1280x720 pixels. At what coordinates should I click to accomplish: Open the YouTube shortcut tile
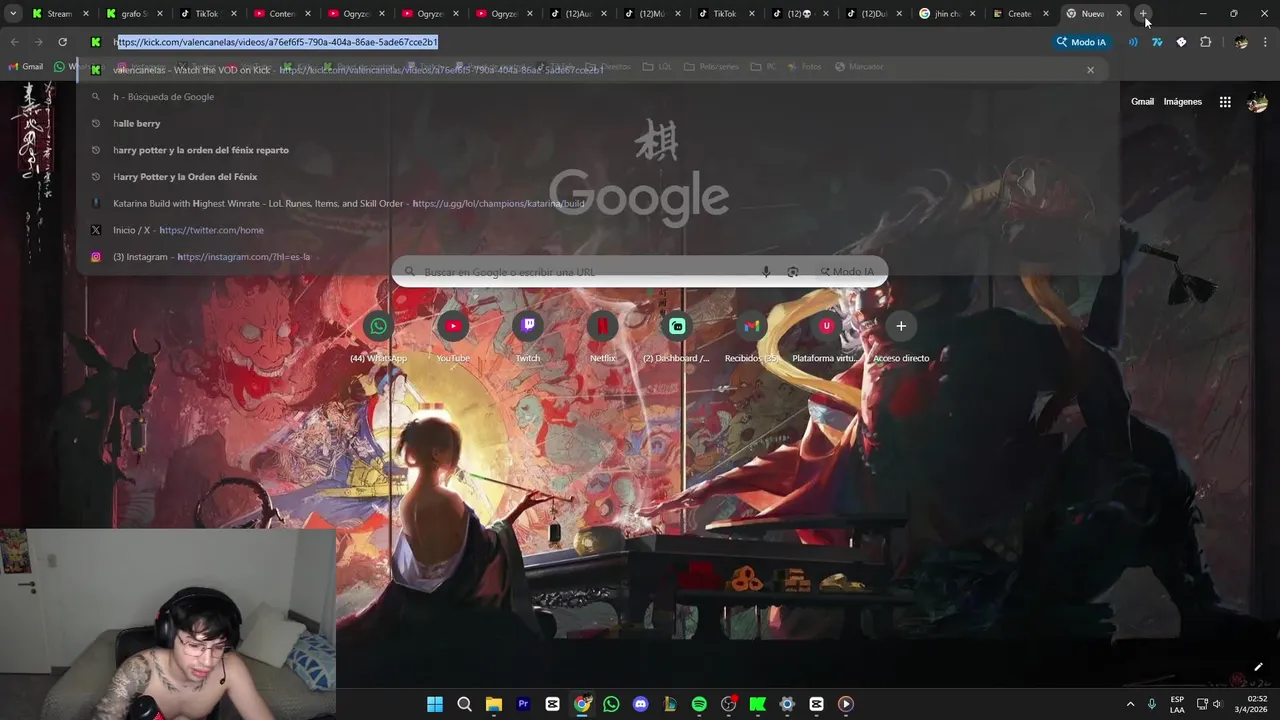click(453, 337)
